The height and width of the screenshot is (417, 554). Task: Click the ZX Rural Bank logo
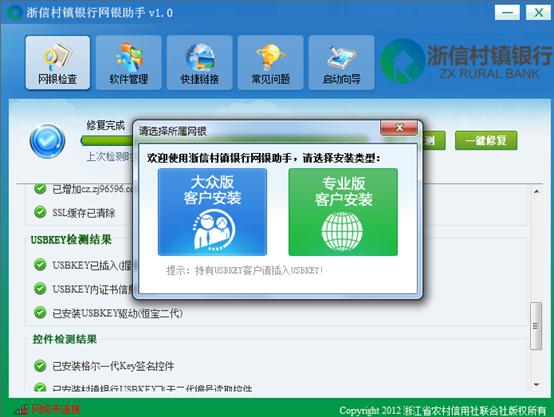[466, 61]
